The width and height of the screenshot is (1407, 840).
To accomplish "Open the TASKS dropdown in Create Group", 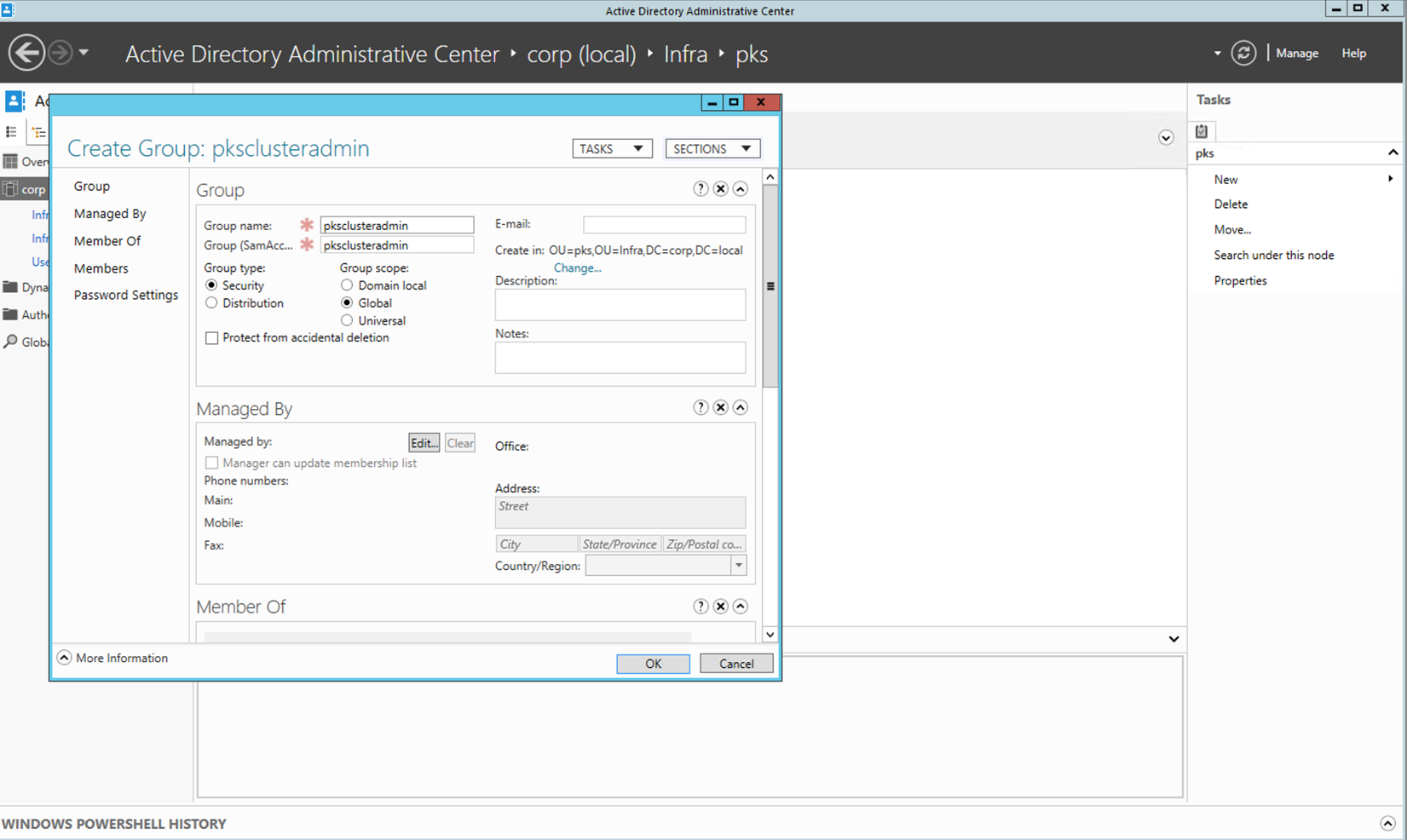I will (x=612, y=148).
